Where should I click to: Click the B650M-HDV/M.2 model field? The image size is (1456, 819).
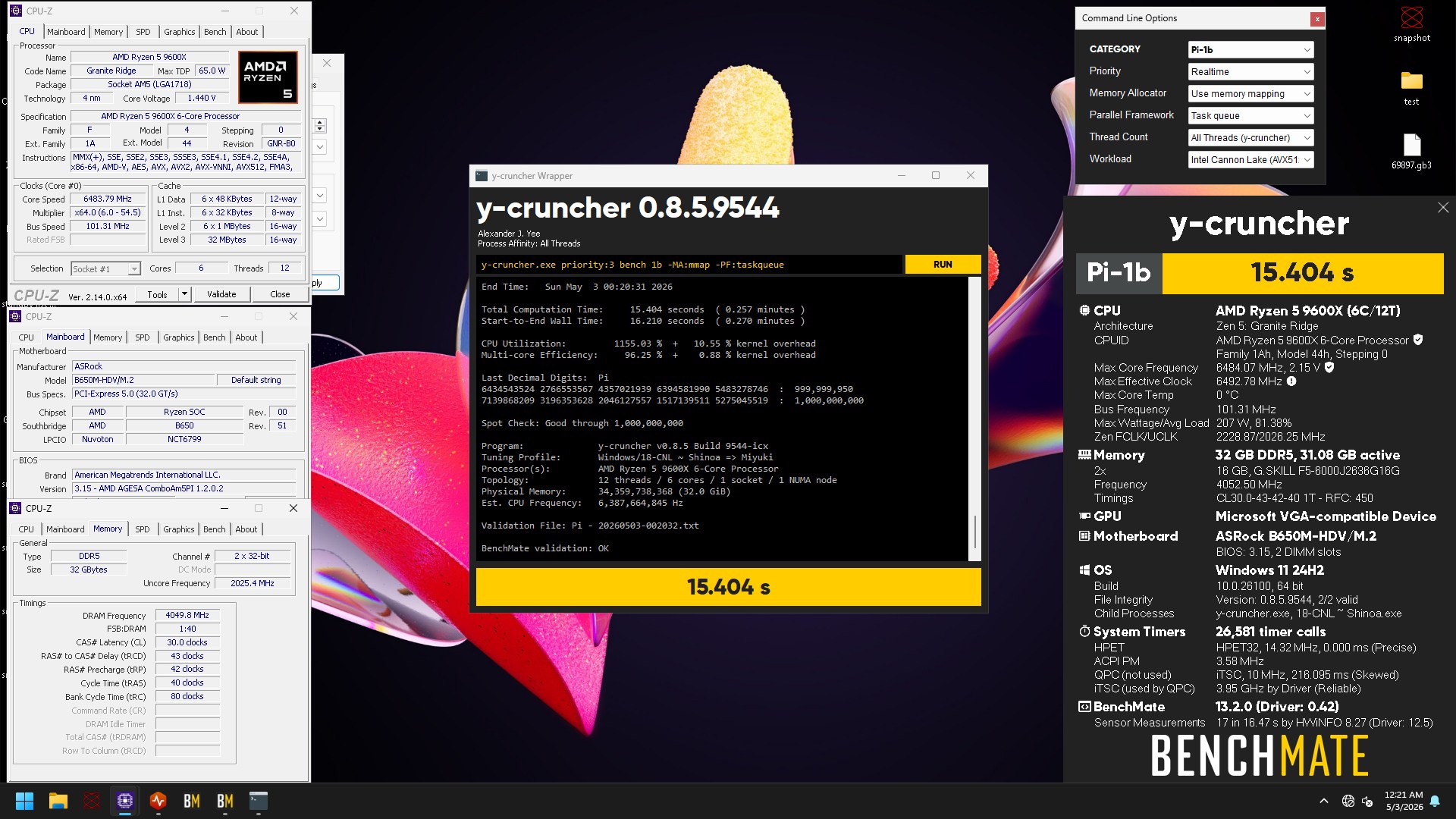(143, 380)
